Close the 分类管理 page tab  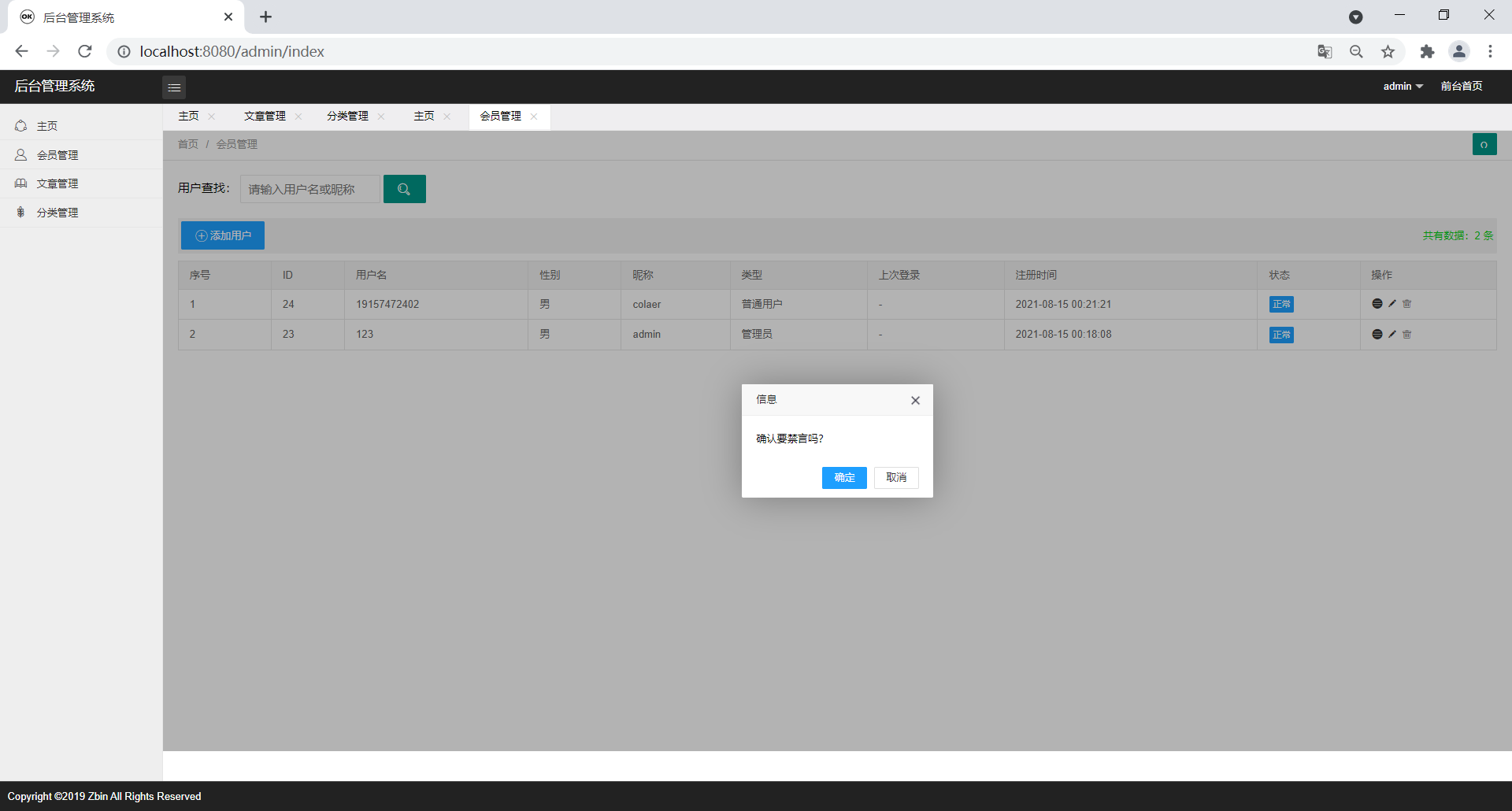381,117
